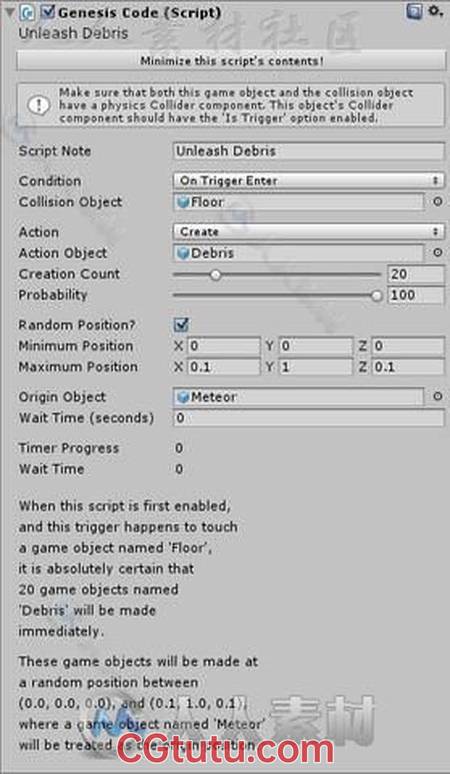450x774 pixels.
Task: Collapse the Genesis Code component foldout
Action: click(x=9, y=12)
